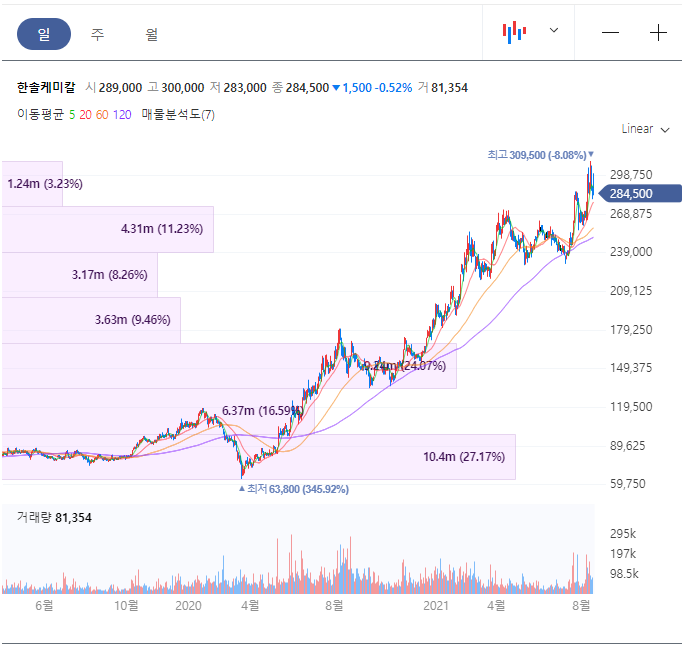The image size is (682, 650).
Task: Select the 10.4m (27.17%) volume profile bar
Action: [x=259, y=457]
